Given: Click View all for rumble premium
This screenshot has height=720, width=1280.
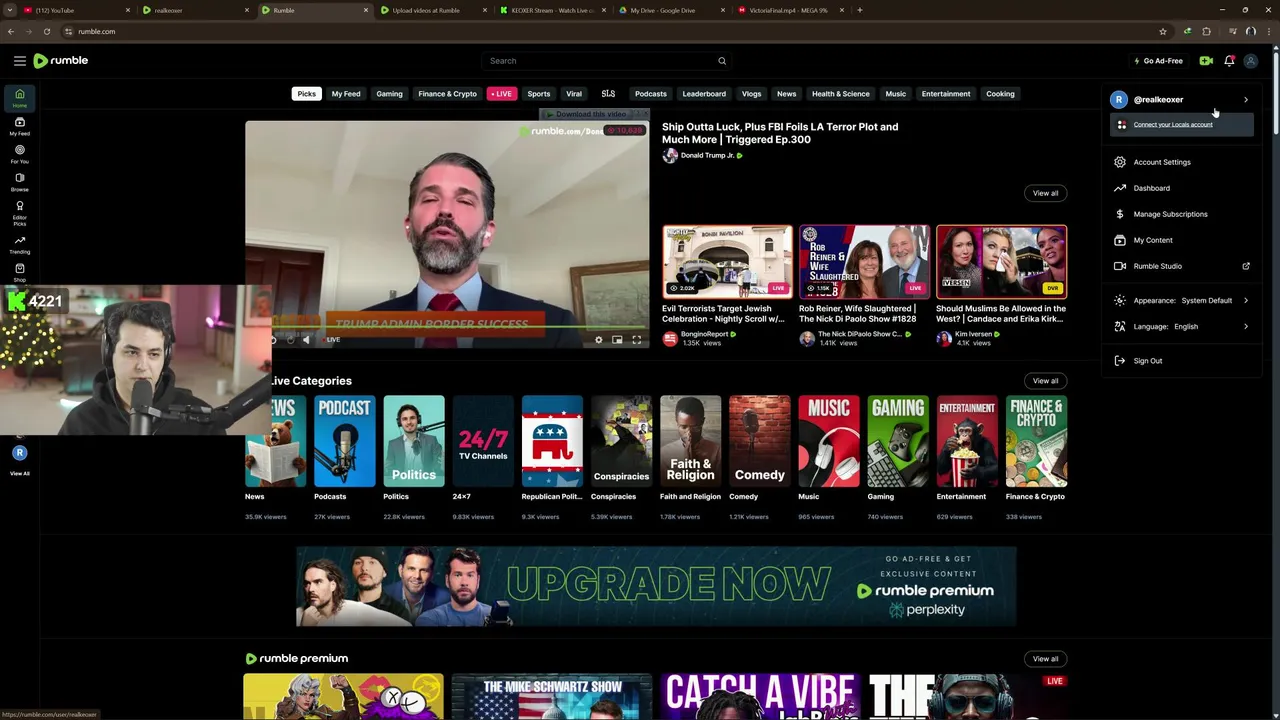Looking at the screenshot, I should pos(1045,659).
